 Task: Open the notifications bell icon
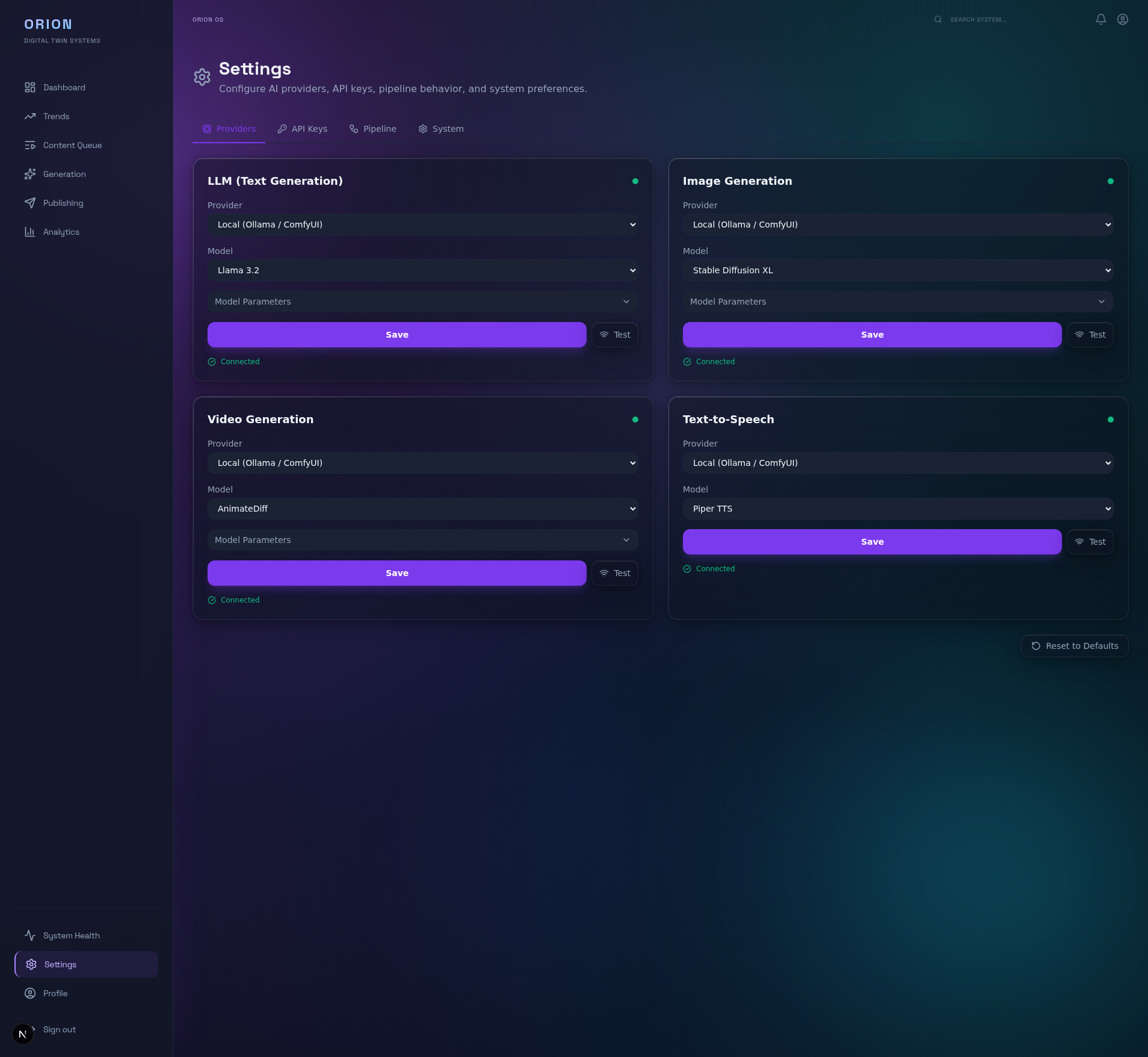1100,19
